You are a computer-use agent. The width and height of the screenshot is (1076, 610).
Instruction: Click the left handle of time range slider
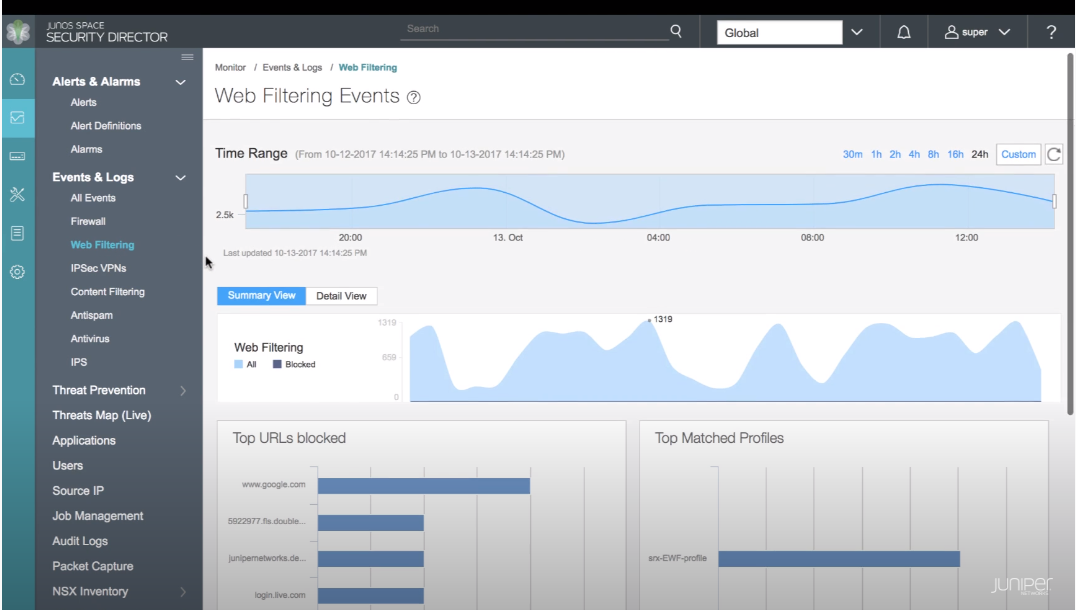246,201
